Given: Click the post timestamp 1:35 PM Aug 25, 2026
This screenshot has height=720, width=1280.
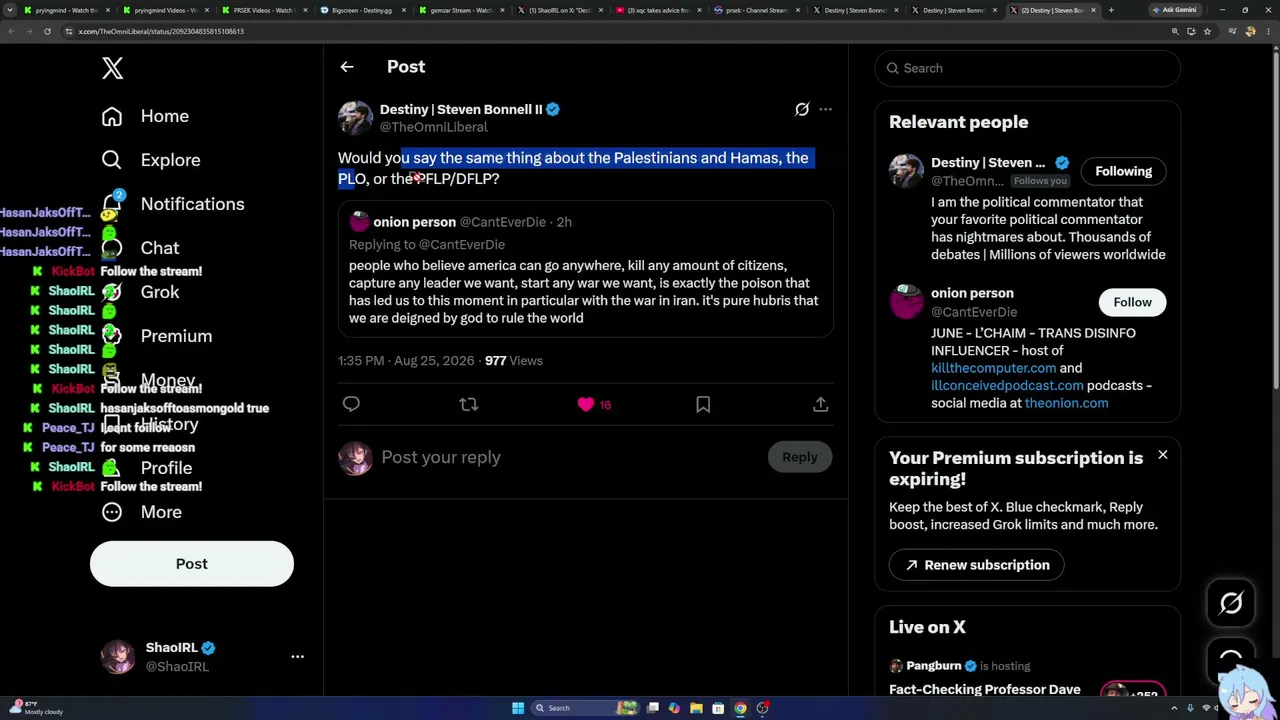Looking at the screenshot, I should tap(407, 361).
